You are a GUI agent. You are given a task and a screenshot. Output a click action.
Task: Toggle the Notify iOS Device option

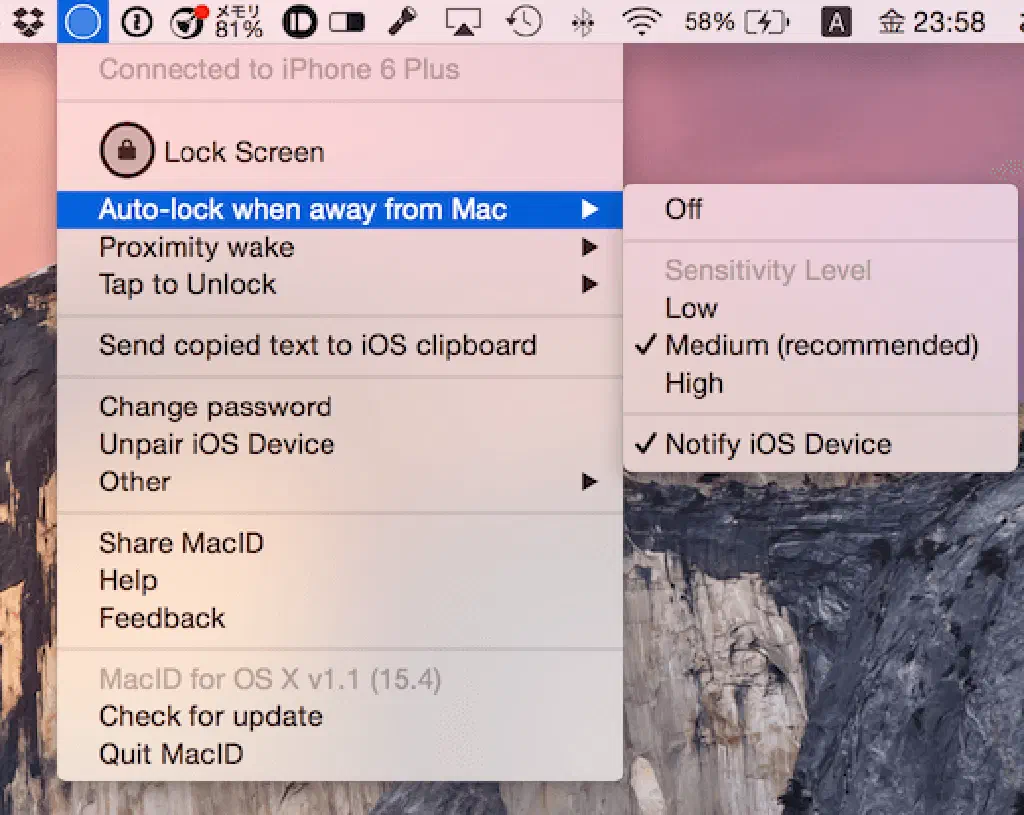coord(778,444)
